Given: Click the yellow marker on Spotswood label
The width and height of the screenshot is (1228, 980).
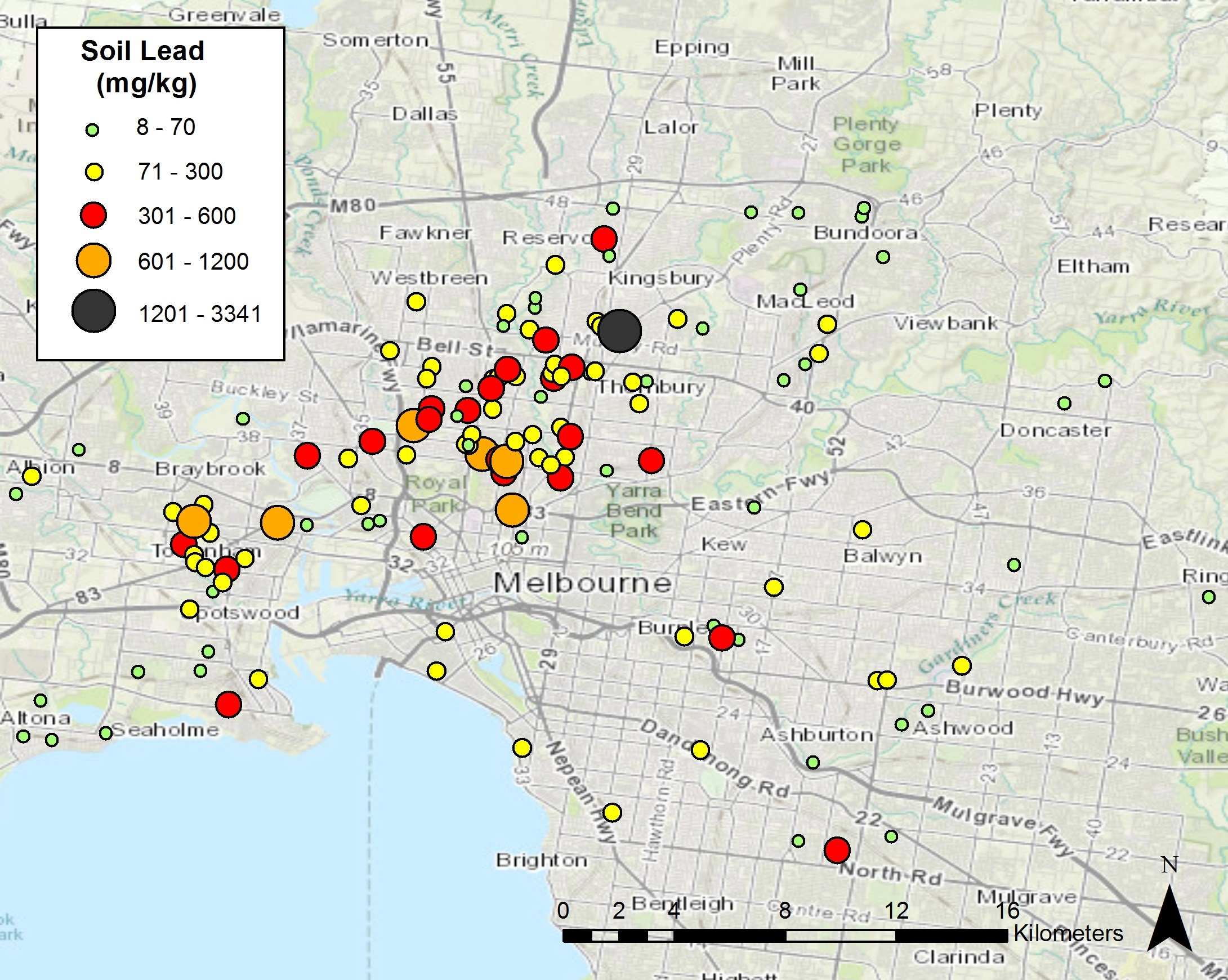Looking at the screenshot, I should 190,609.
